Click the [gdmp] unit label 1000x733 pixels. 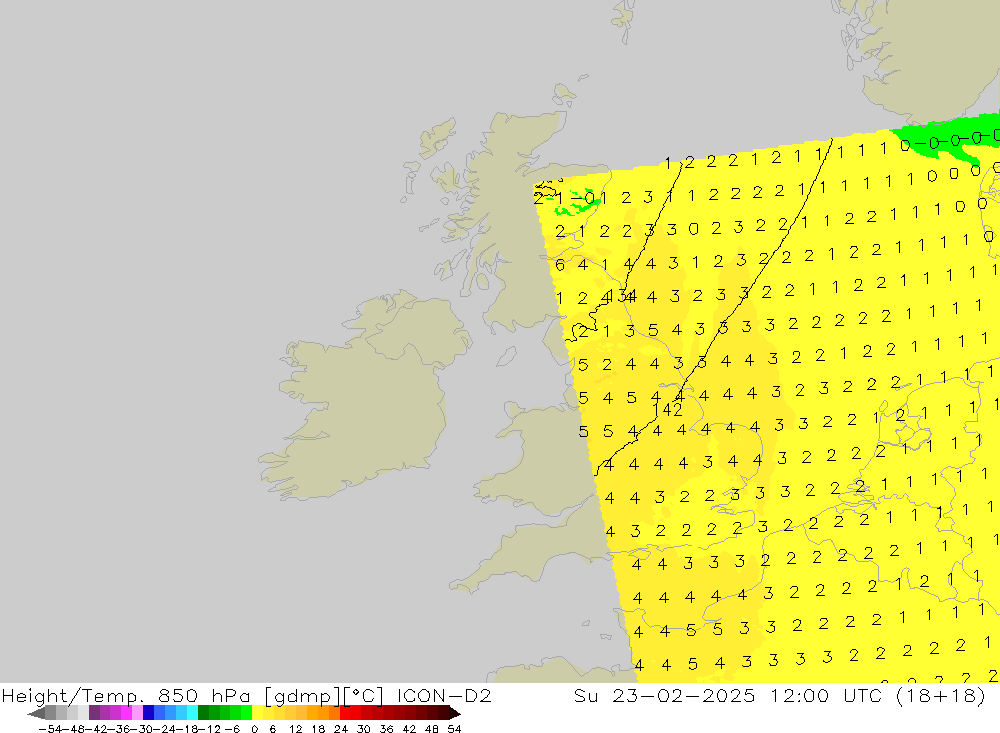pyautogui.click(x=303, y=695)
